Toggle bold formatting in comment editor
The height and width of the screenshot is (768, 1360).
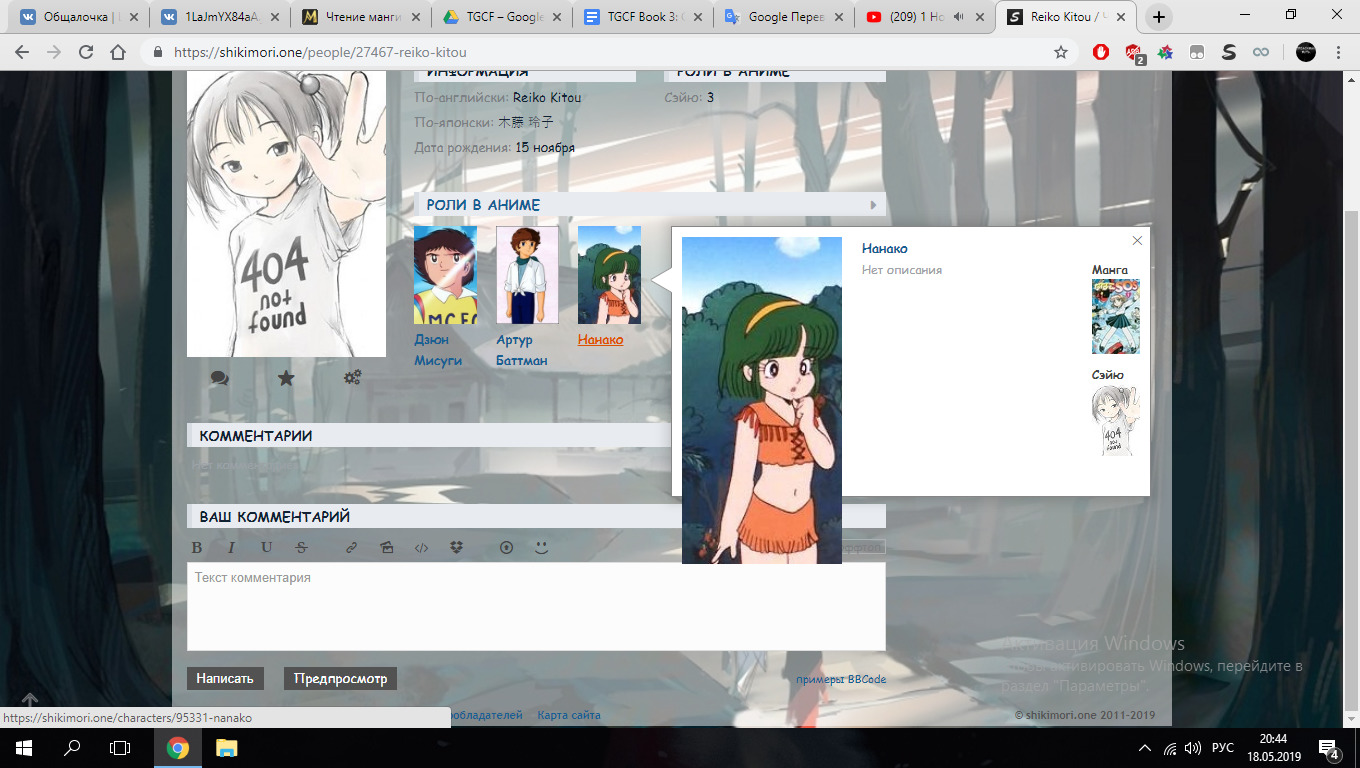point(197,548)
